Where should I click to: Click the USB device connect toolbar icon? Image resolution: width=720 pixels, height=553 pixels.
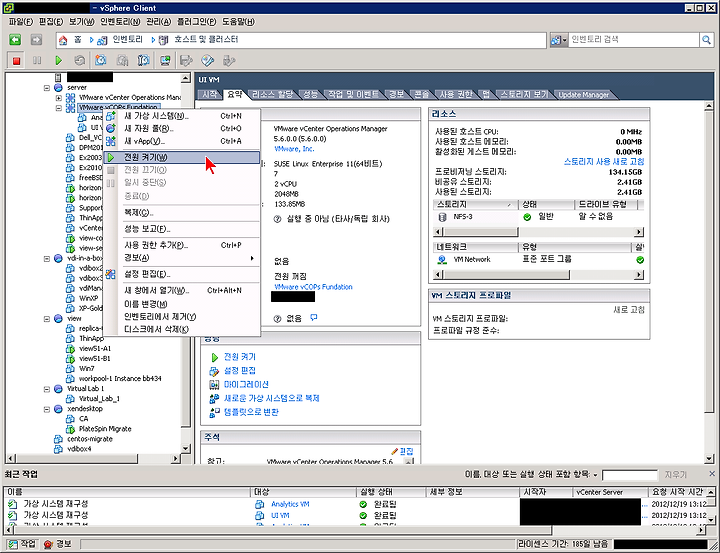pyautogui.click(x=229, y=60)
